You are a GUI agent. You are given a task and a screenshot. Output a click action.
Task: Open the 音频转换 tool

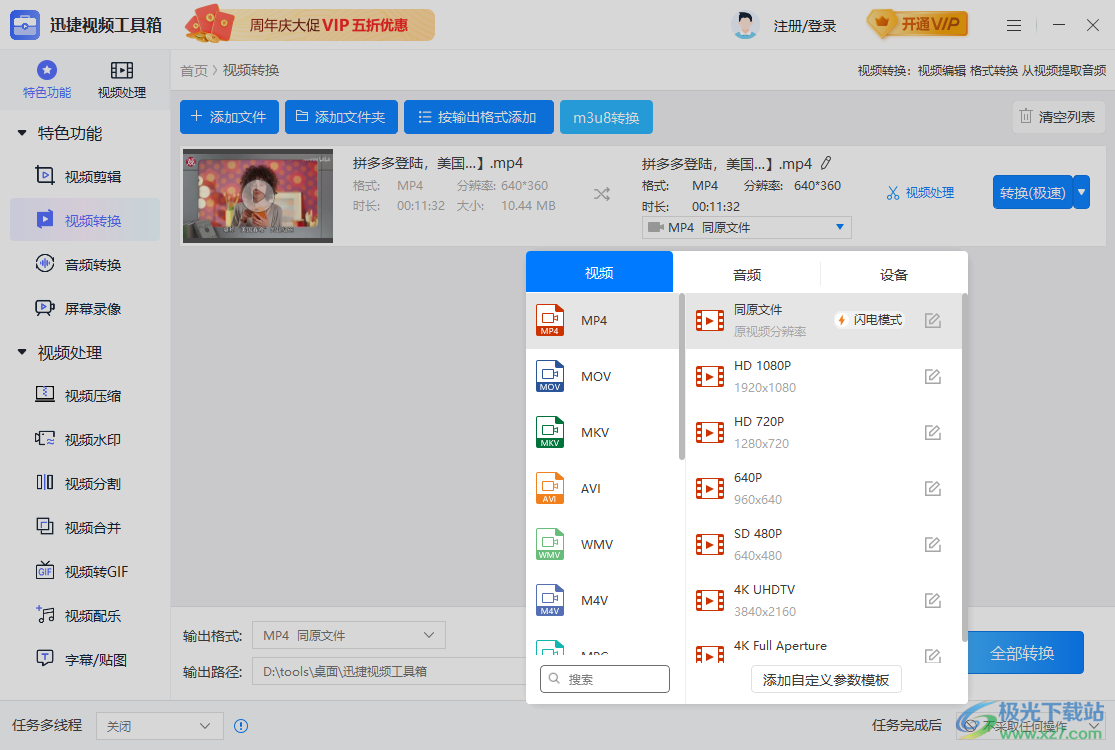tap(84, 264)
